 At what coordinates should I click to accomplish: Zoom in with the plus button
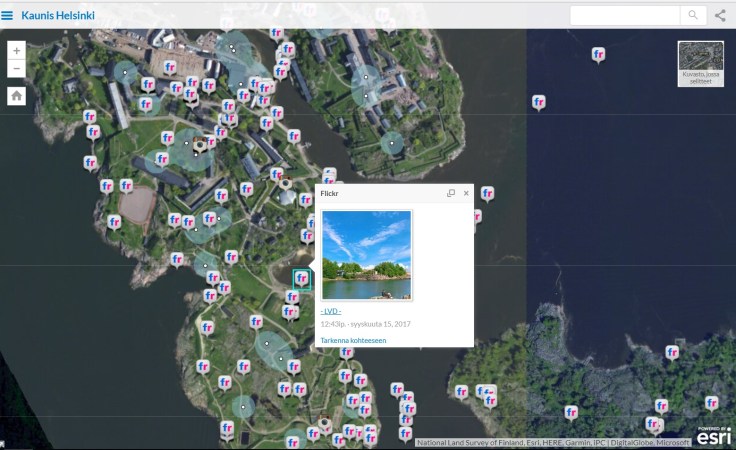16,50
